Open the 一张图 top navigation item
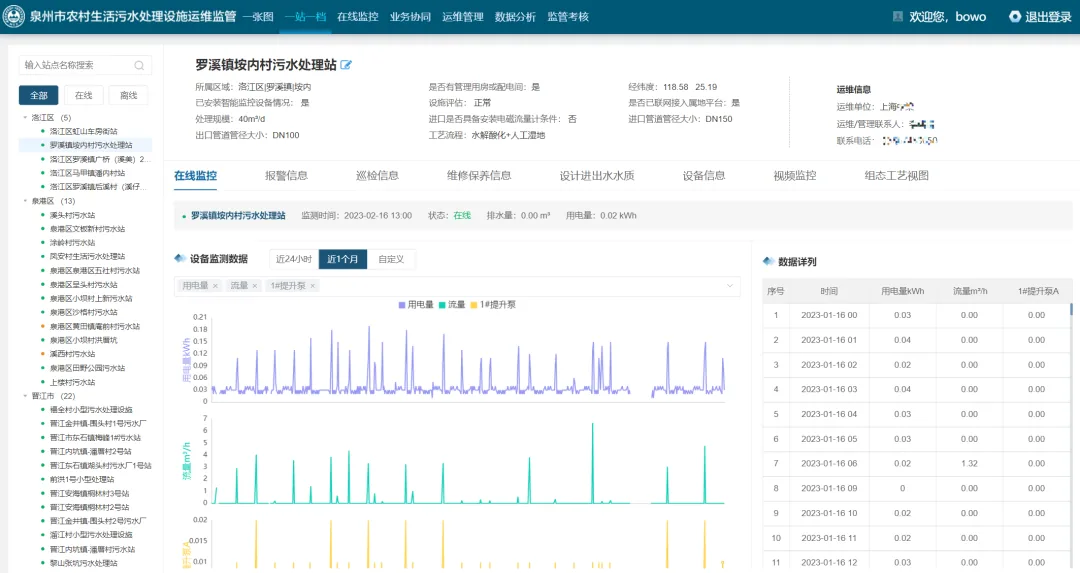Viewport: 1080px width, 573px height. coord(258,17)
